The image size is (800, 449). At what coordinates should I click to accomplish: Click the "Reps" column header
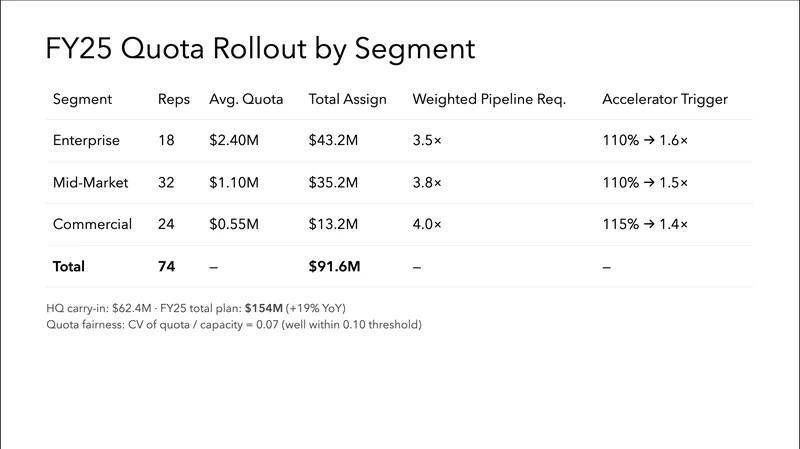[x=174, y=100]
